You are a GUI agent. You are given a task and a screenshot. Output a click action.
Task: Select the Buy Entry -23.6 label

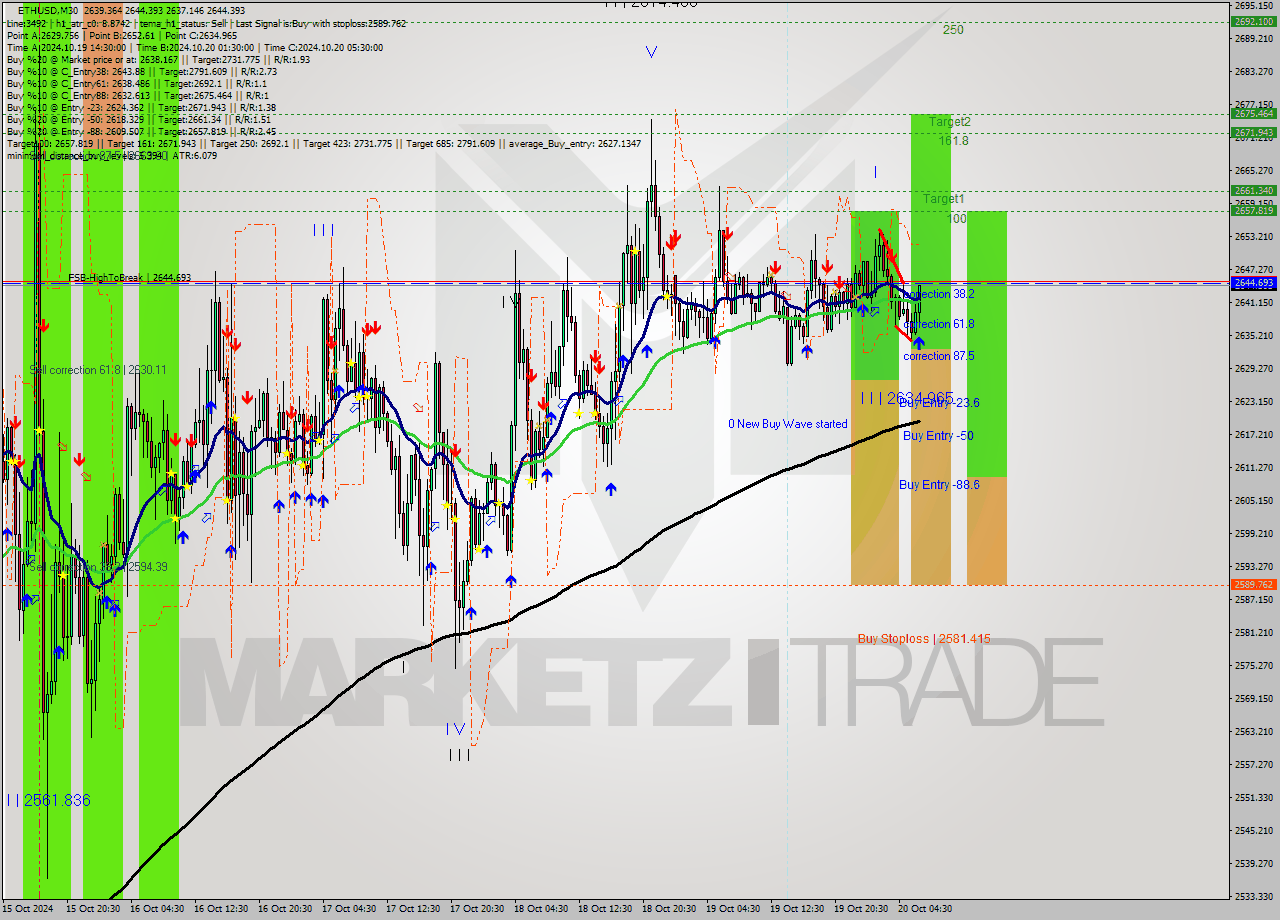939,403
